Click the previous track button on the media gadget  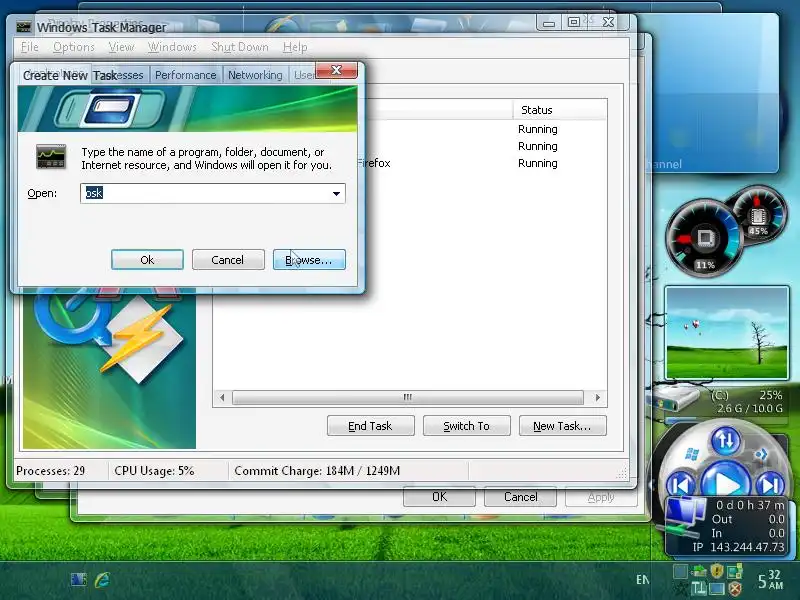click(681, 484)
